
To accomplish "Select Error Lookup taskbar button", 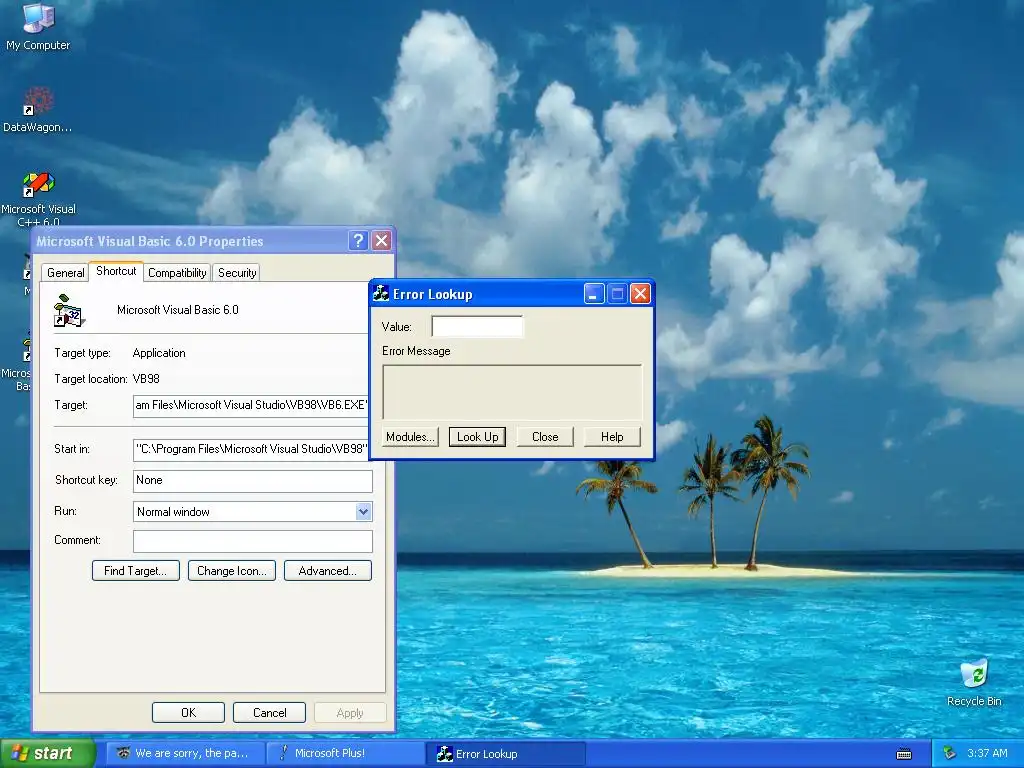I will click(505, 754).
